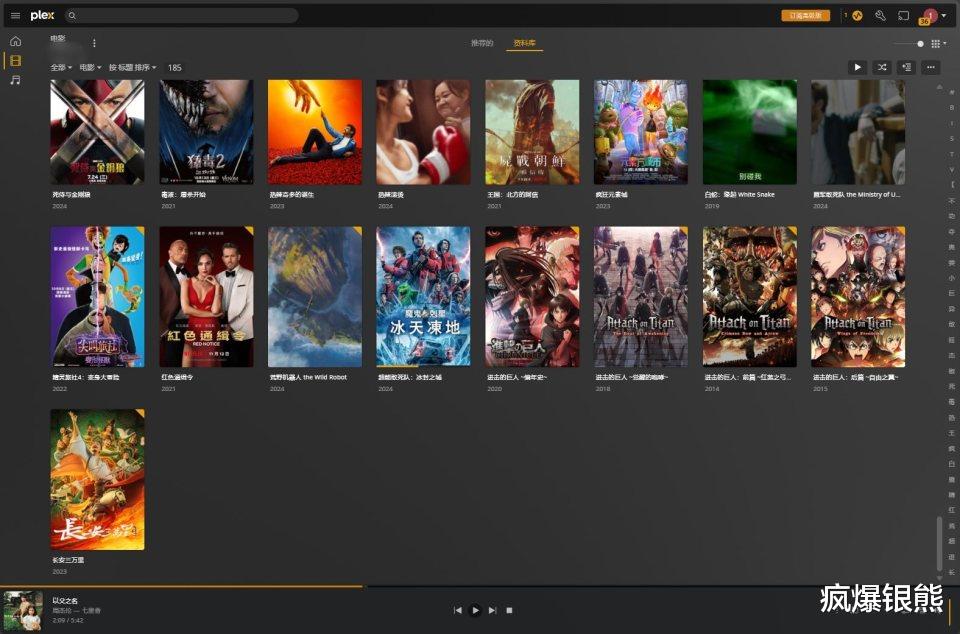
Task: Click the add to playlist icon
Action: [906, 67]
